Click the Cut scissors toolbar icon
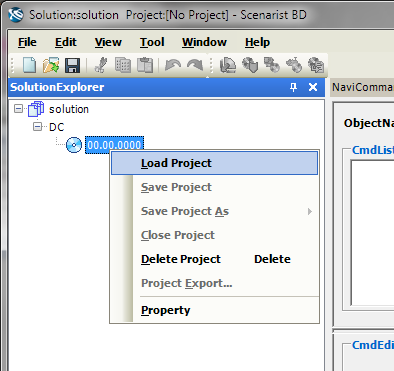 tap(101, 65)
